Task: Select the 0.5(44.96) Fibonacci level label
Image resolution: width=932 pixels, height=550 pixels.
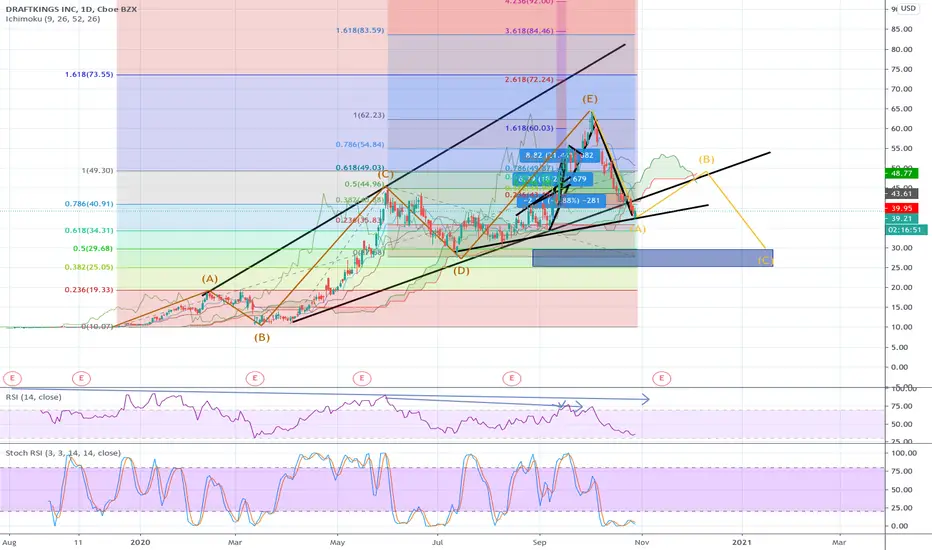Action: pos(364,184)
